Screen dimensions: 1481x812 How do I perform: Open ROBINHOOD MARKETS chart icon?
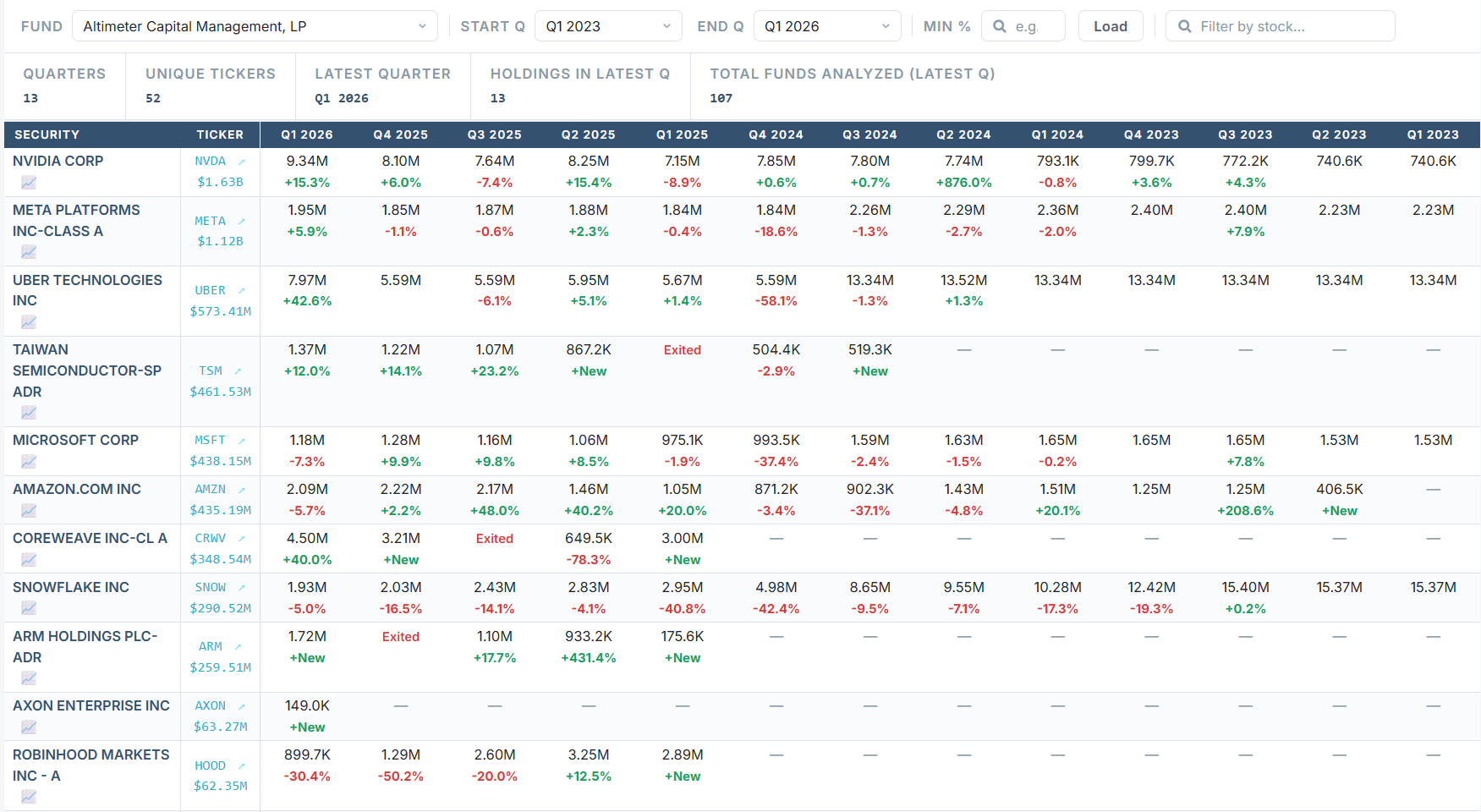(x=29, y=796)
